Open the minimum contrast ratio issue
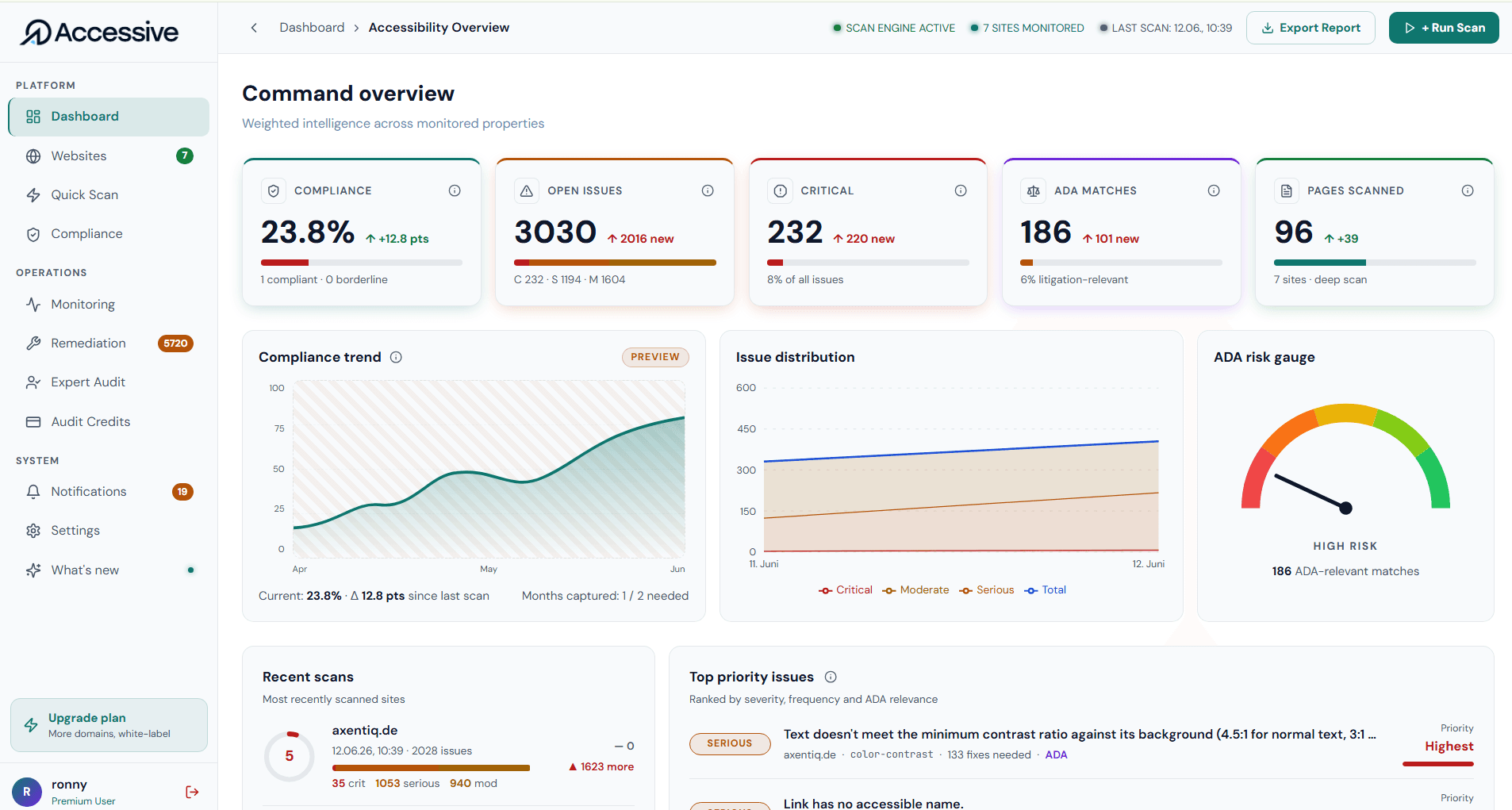Screen dimensions: 1512x810 click(x=1080, y=735)
